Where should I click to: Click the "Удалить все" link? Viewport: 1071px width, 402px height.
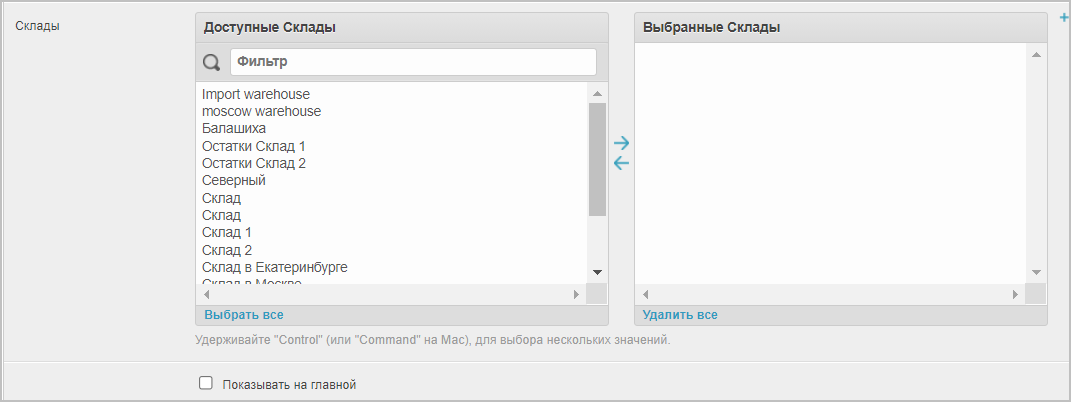(680, 315)
